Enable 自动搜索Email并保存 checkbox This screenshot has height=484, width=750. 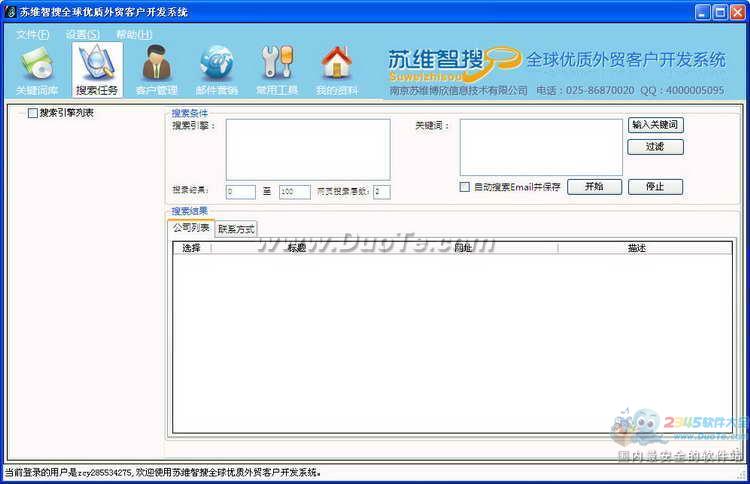point(464,187)
